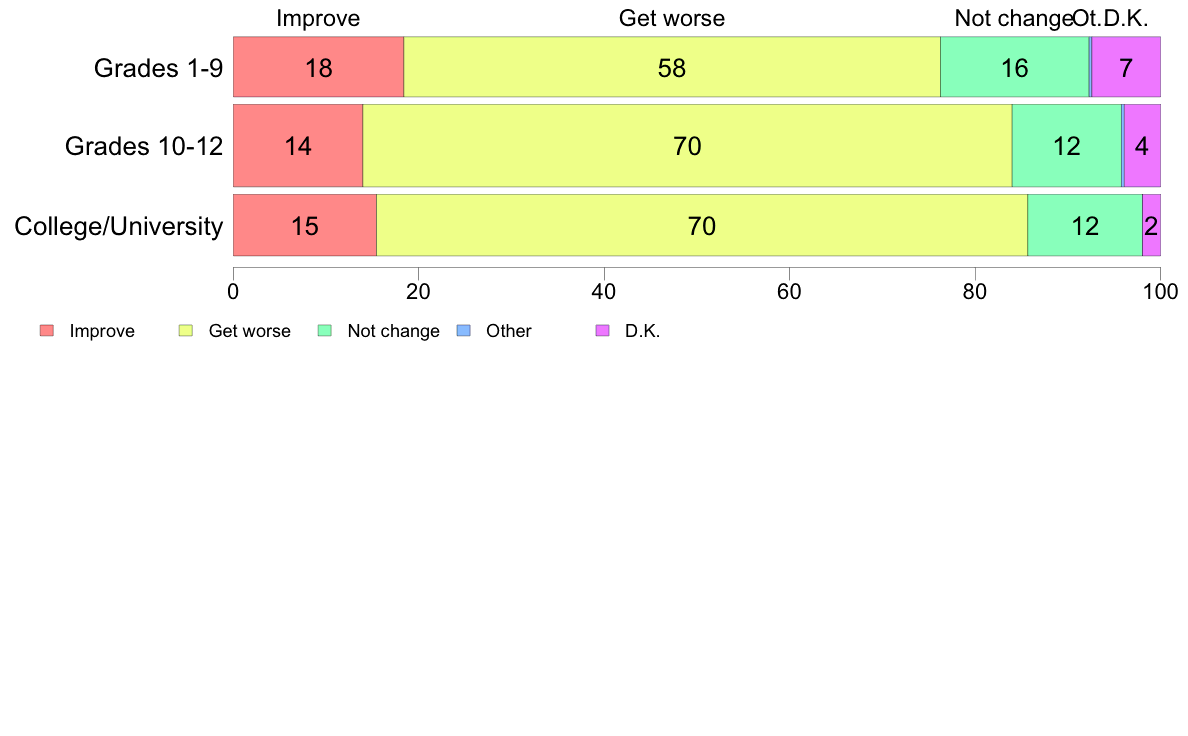Select the Grades 1-9 Not change segment (16)

[1014, 67]
